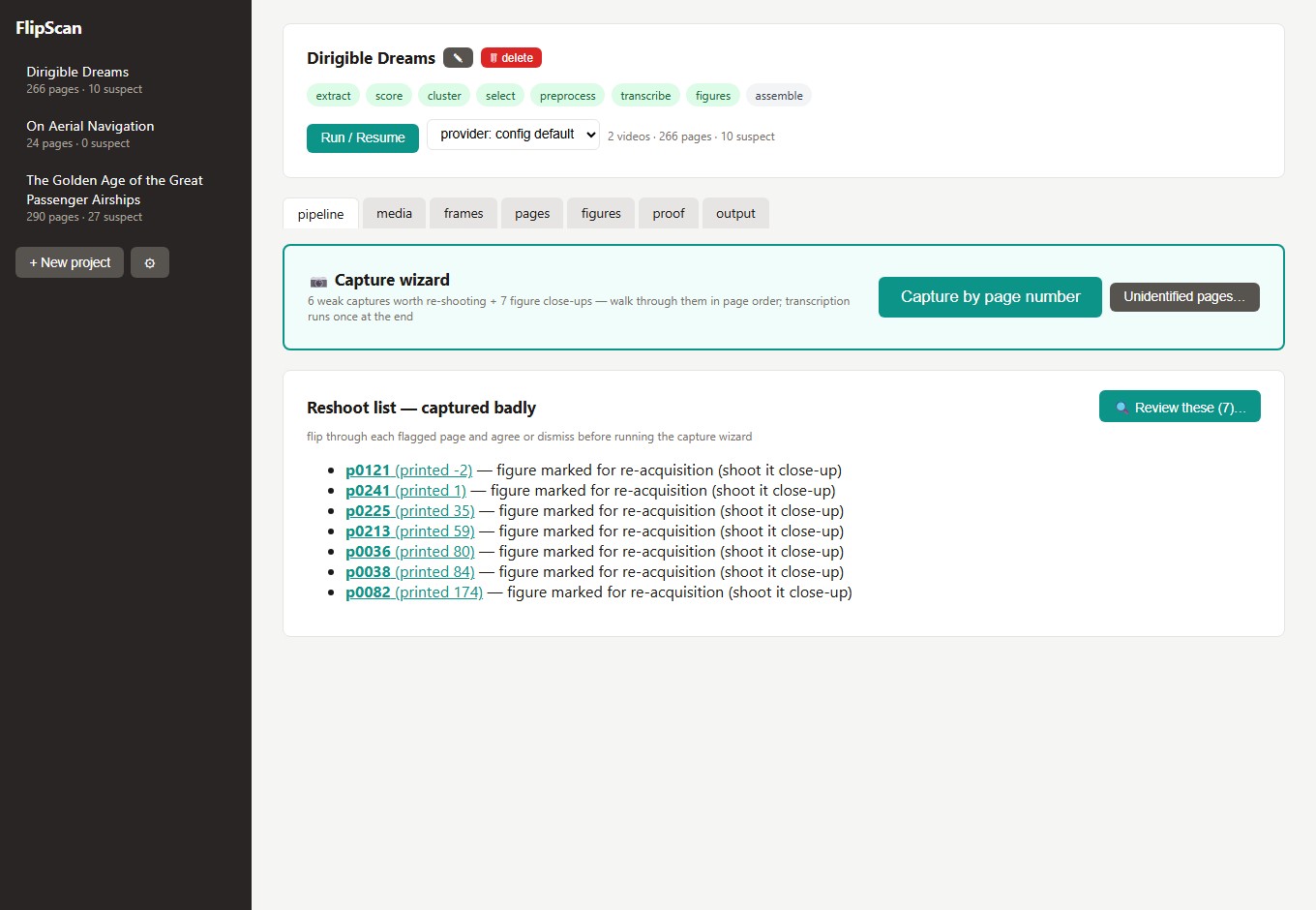Select the preprocess pipeline stage chip
The image size is (1316, 910).
pyautogui.click(x=567, y=95)
